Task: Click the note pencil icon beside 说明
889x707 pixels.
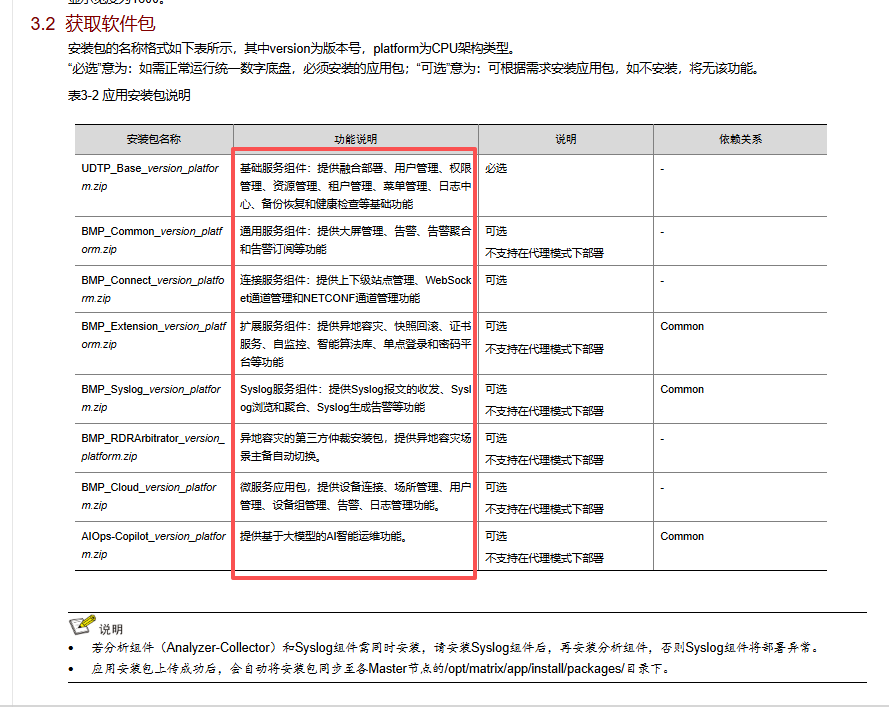Action: pyautogui.click(x=80, y=627)
